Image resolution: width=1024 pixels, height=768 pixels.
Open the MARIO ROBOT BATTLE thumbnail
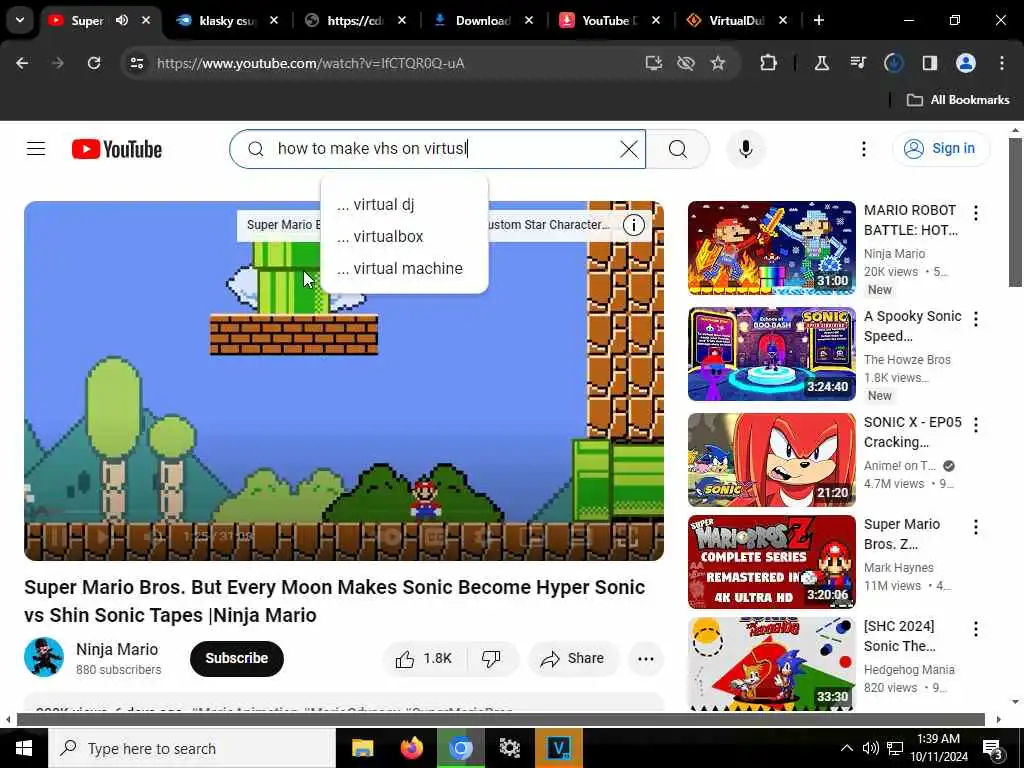(771, 248)
